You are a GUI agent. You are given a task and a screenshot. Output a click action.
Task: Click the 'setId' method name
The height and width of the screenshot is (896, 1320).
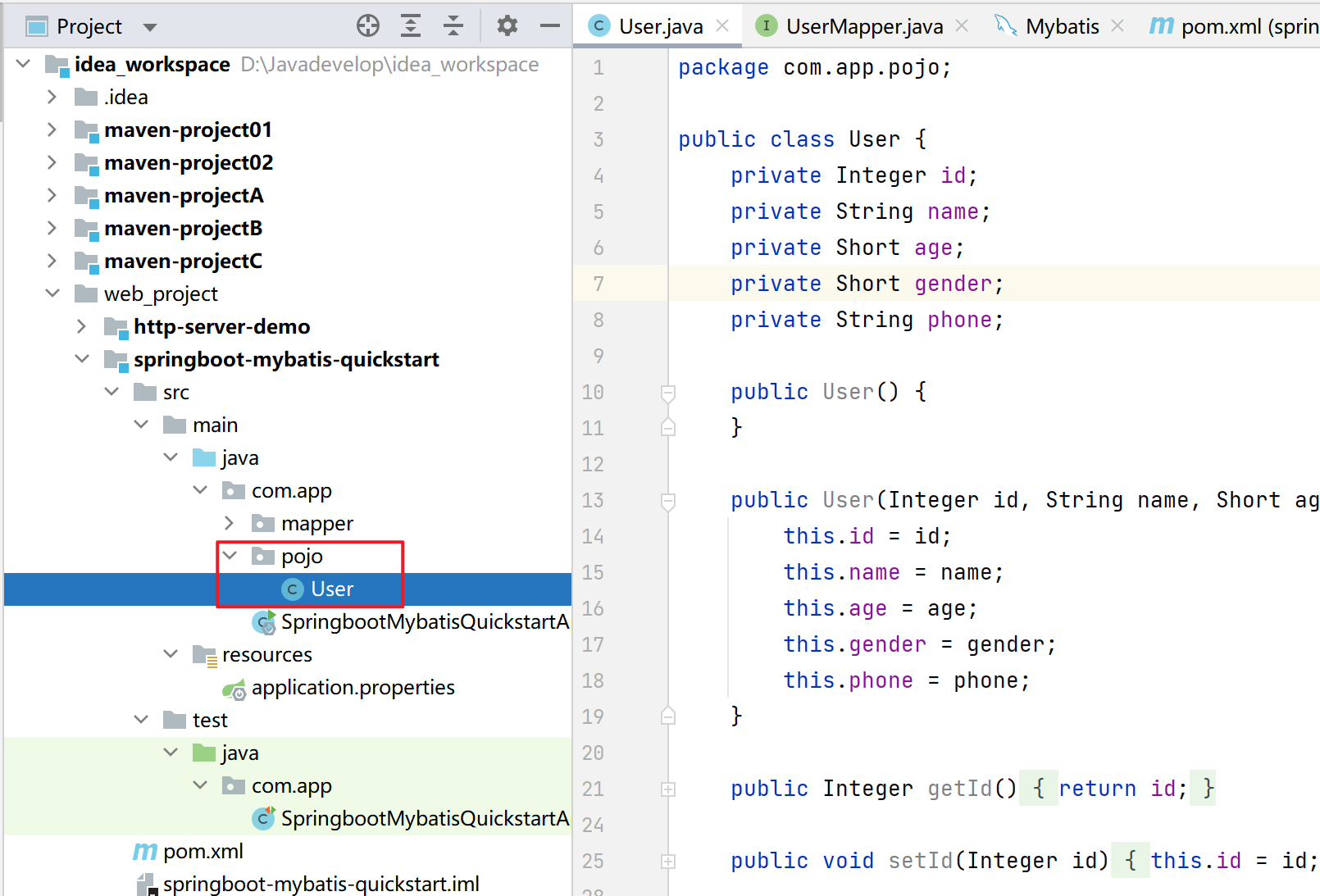920,861
